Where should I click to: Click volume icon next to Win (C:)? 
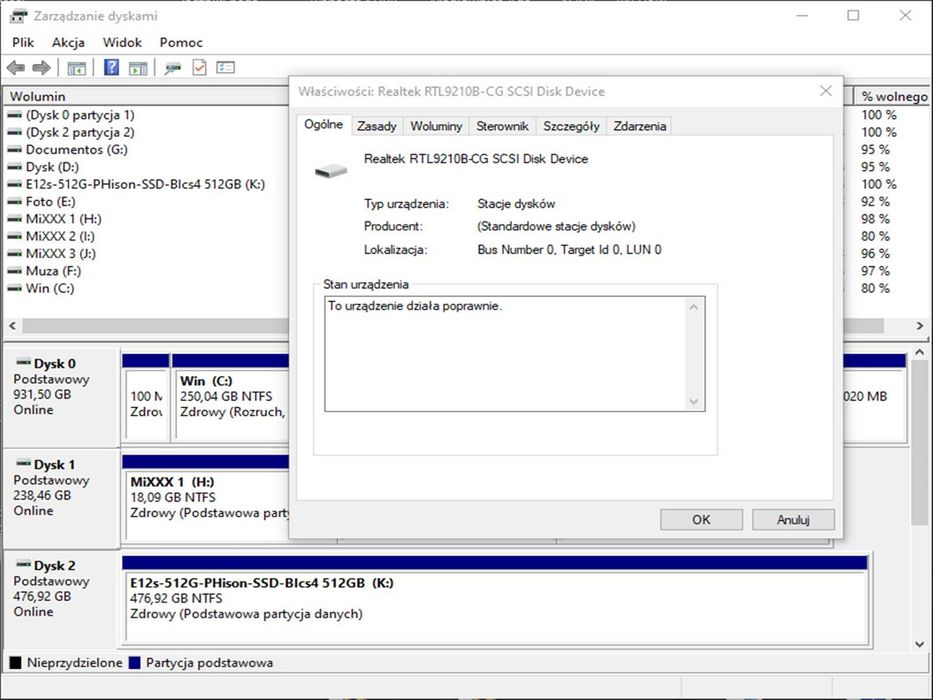point(14,289)
